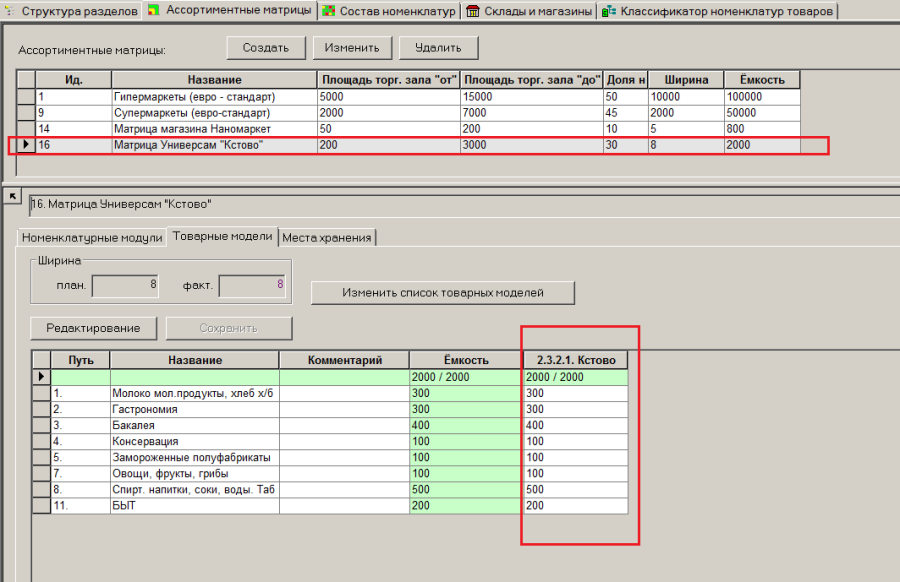This screenshot has width=900, height=582.
Task: Click the Классификатор номенклатур товаров tree icon
Action: 608,11
